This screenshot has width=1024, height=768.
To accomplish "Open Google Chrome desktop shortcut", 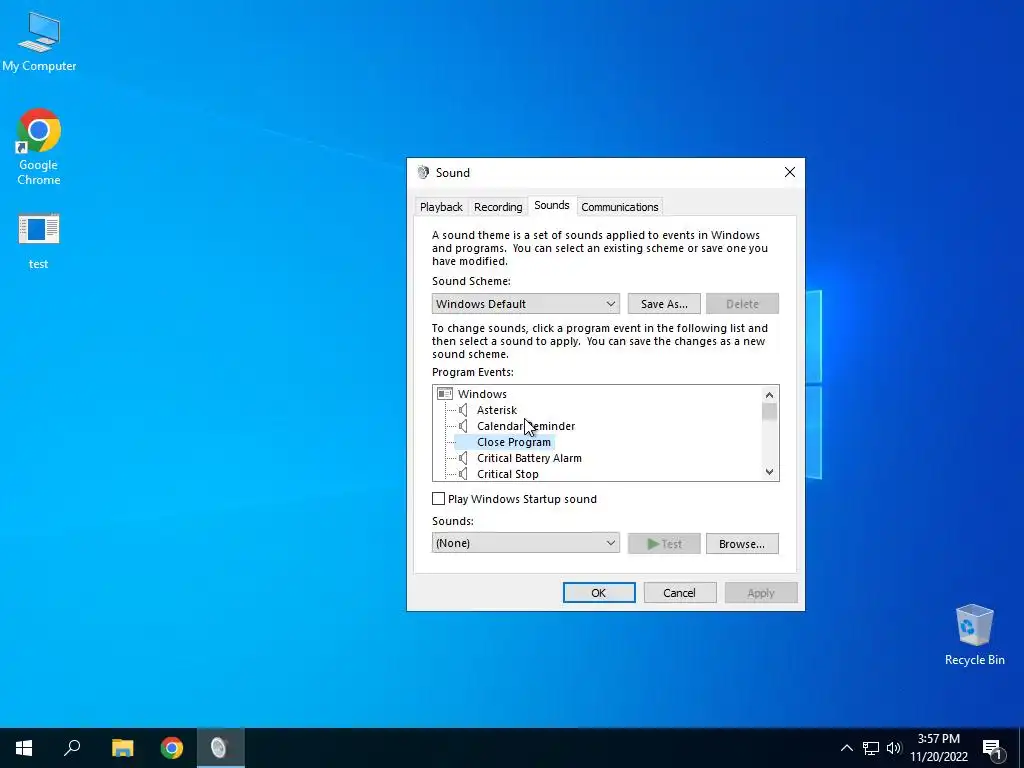I will (x=39, y=148).
